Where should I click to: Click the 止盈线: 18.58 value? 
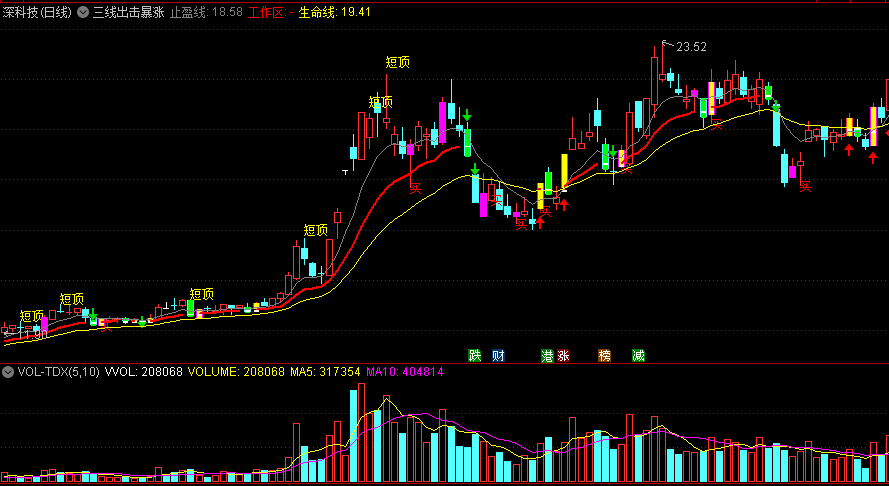pos(206,12)
